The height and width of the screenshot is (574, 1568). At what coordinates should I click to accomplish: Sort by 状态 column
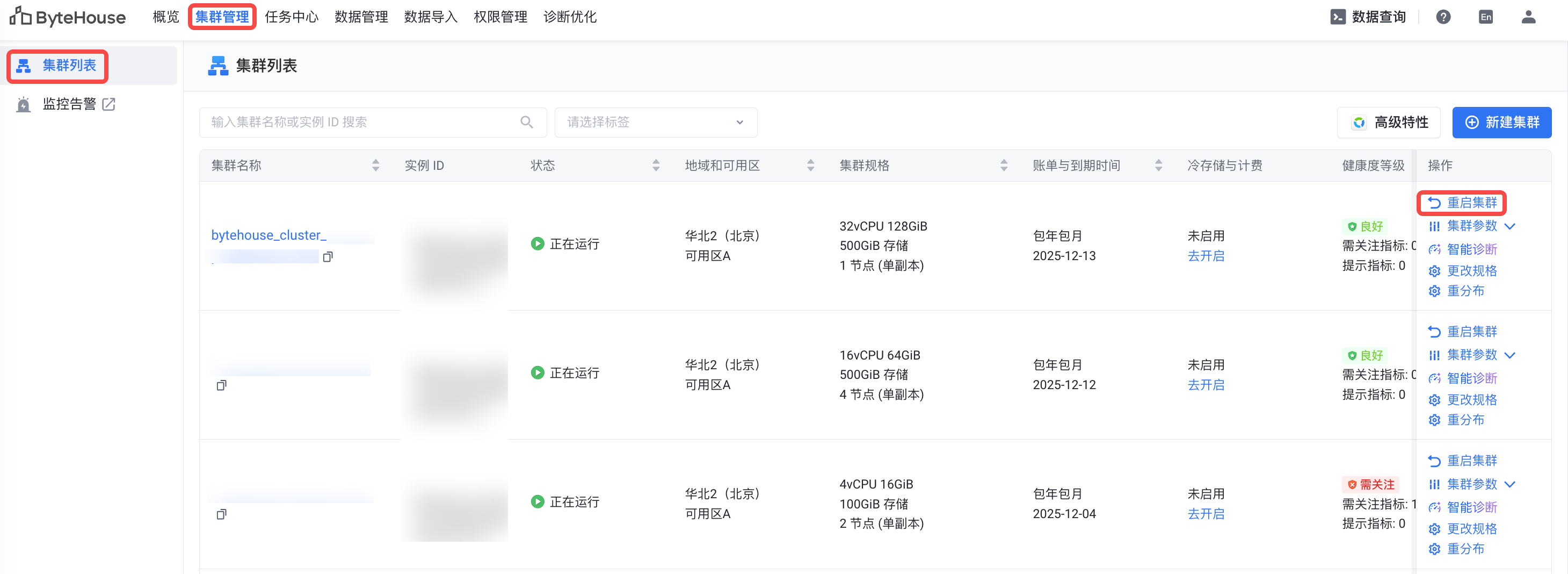click(656, 165)
